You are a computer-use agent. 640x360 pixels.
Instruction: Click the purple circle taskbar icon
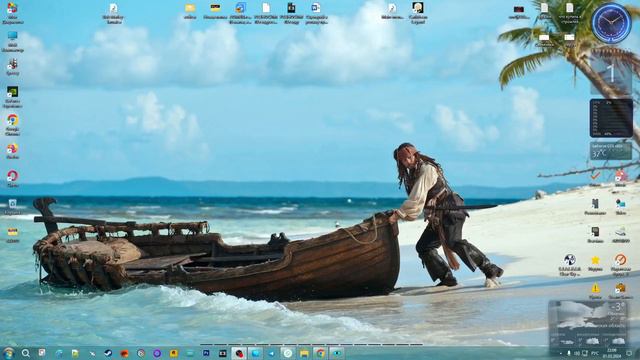[x=157, y=353]
